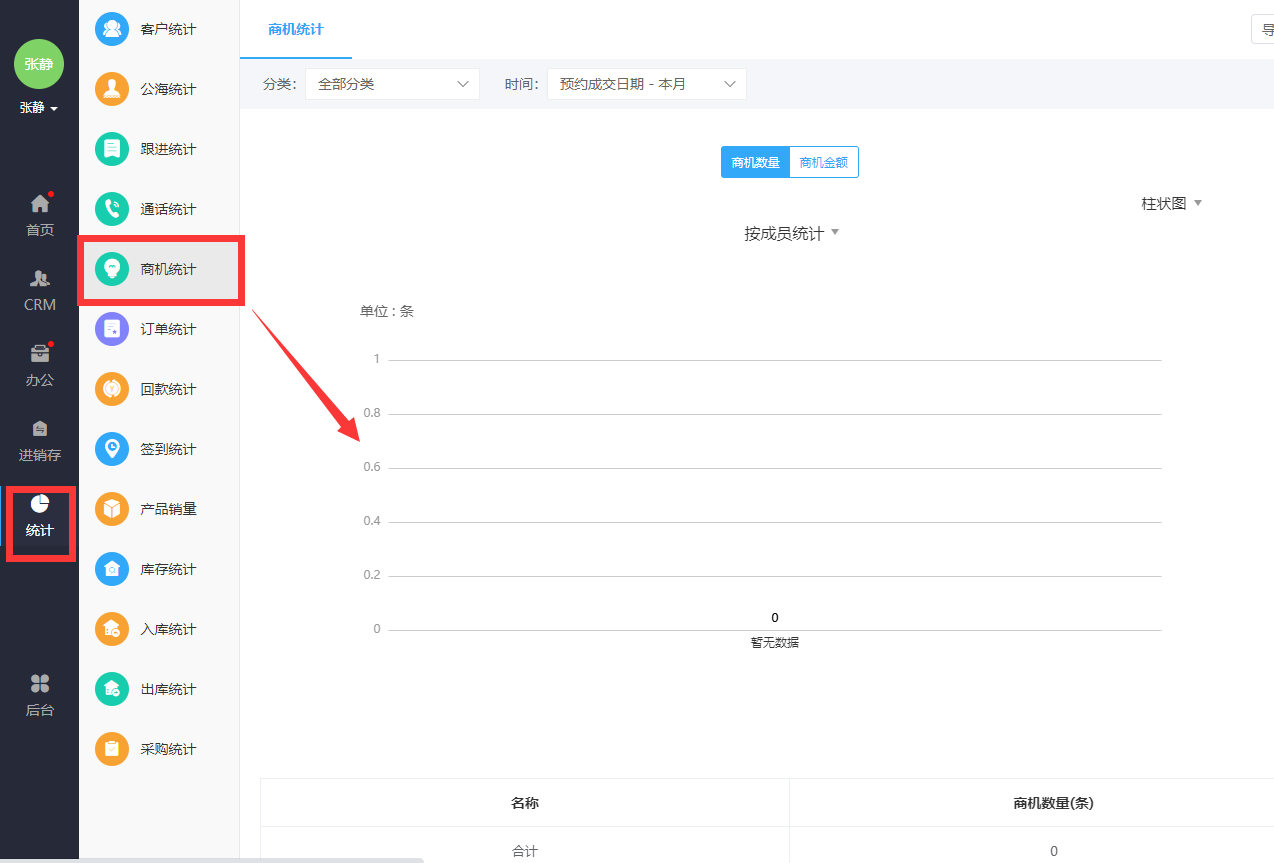The width and height of the screenshot is (1274, 863).
Task: Open the 张静 user name dropdown
Action: click(39, 108)
